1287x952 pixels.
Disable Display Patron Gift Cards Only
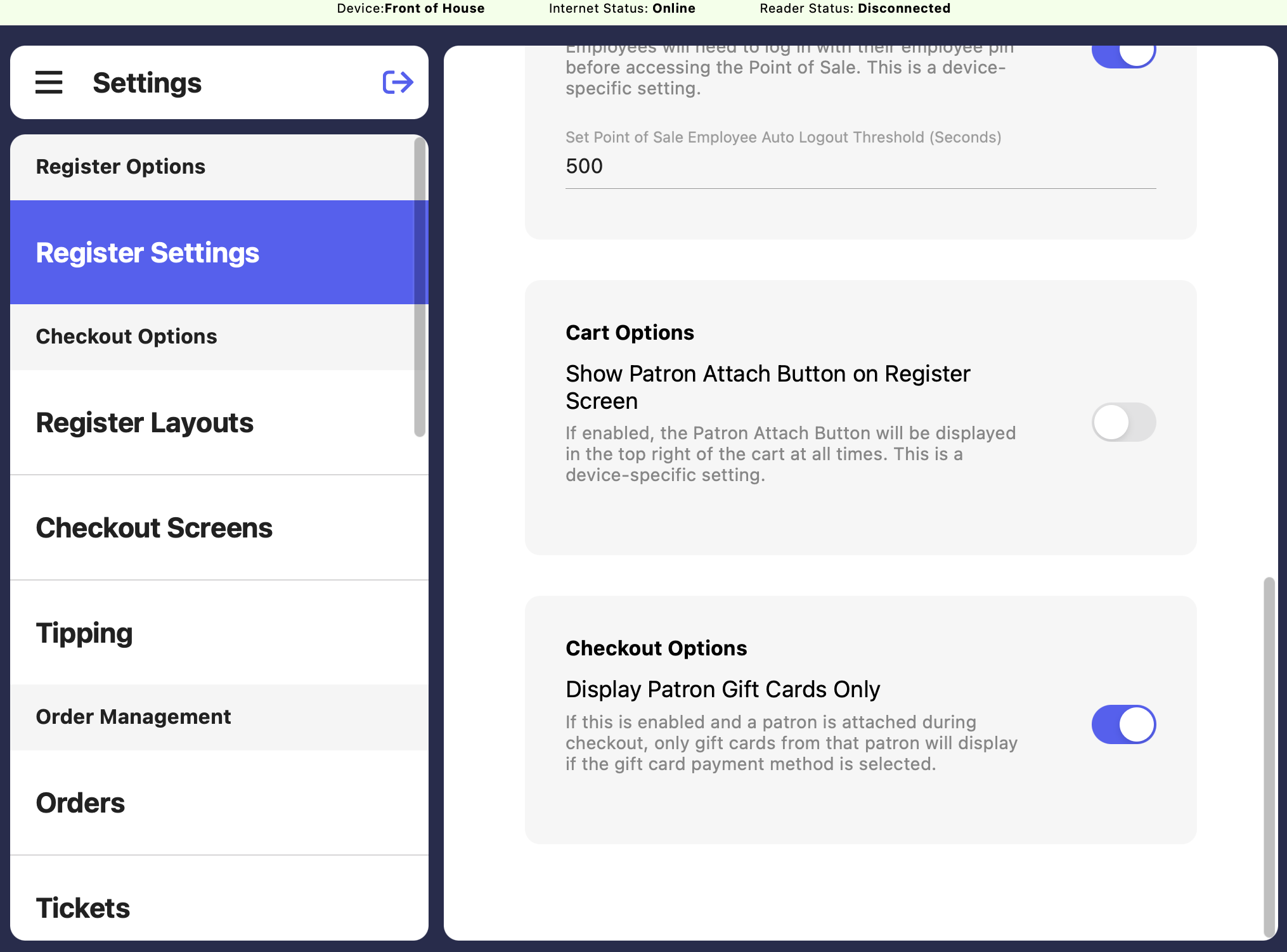[1123, 724]
